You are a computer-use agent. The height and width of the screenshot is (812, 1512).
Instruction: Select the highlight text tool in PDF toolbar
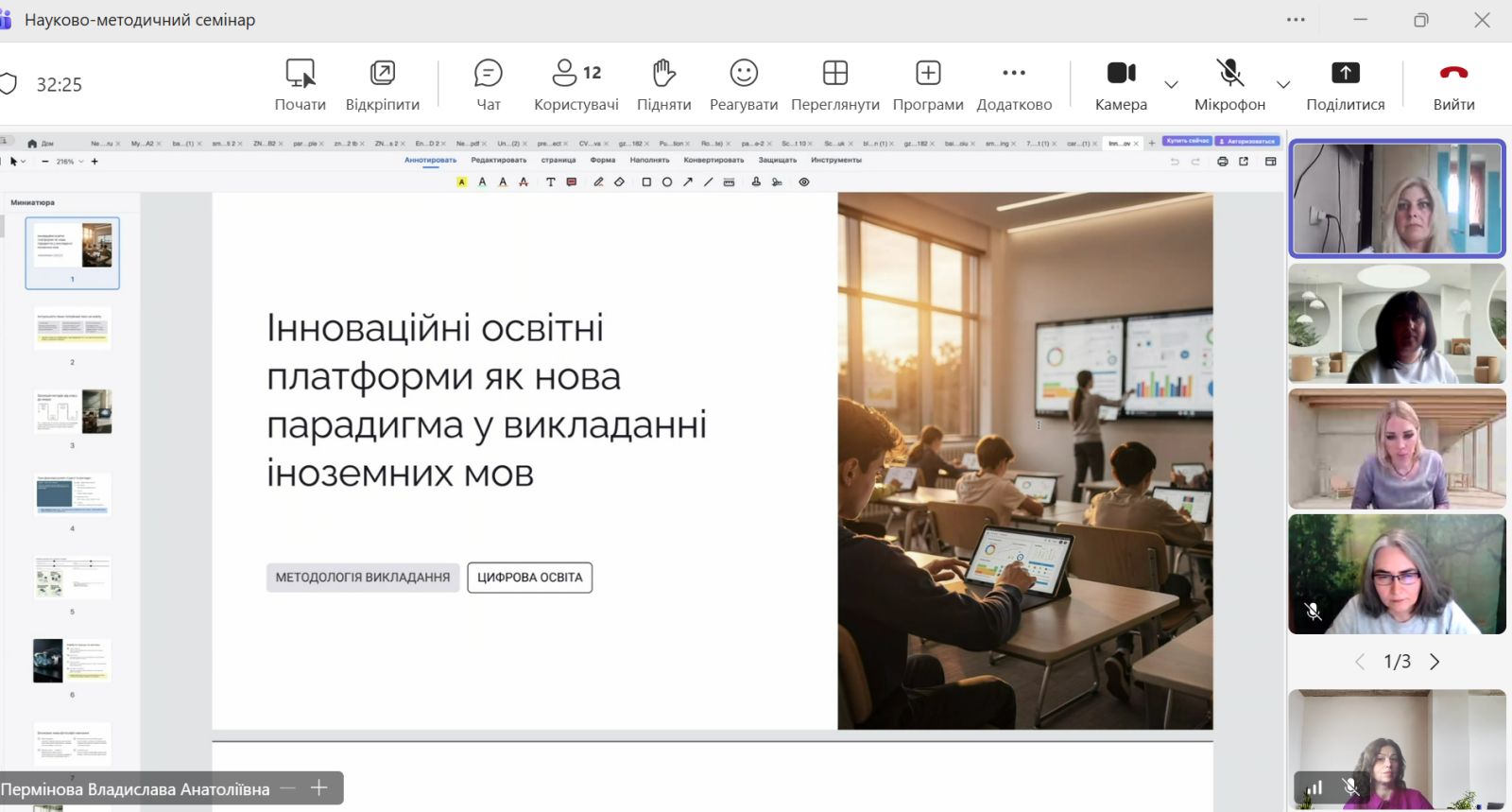(x=462, y=182)
